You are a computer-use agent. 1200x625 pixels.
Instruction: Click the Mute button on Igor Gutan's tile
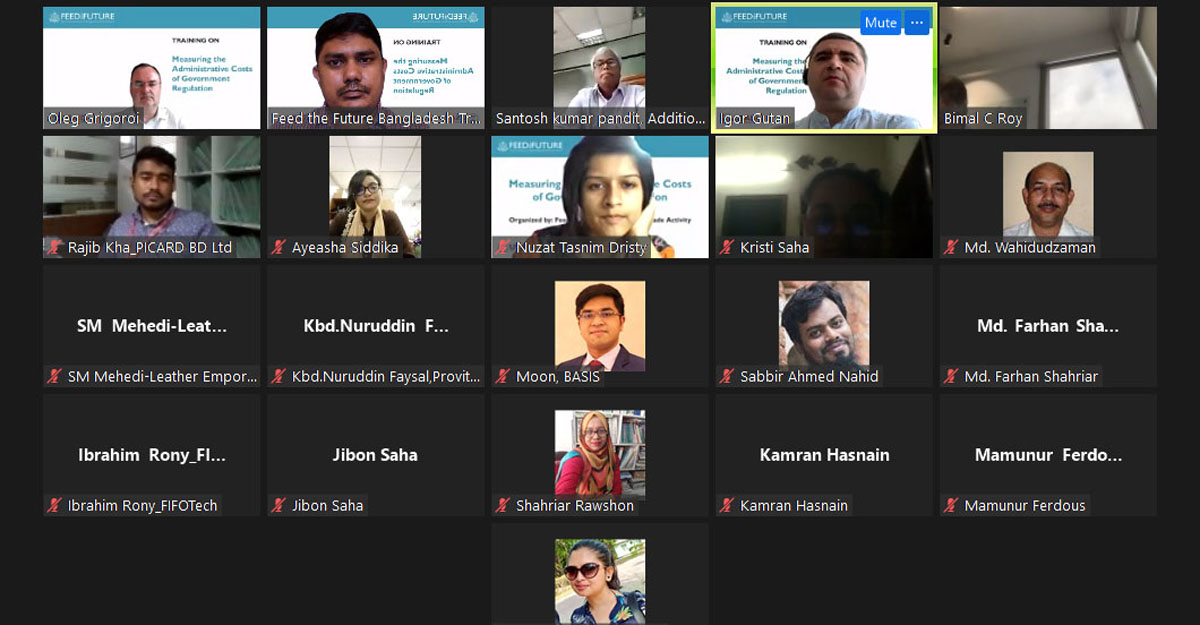coord(881,23)
